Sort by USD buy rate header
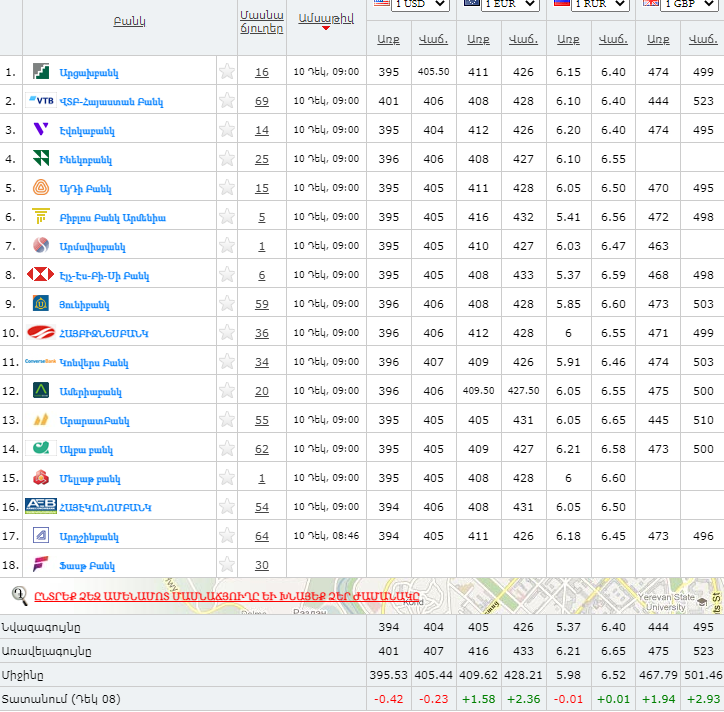Screen dimensions: 724x712 pyautogui.click(x=388, y=39)
